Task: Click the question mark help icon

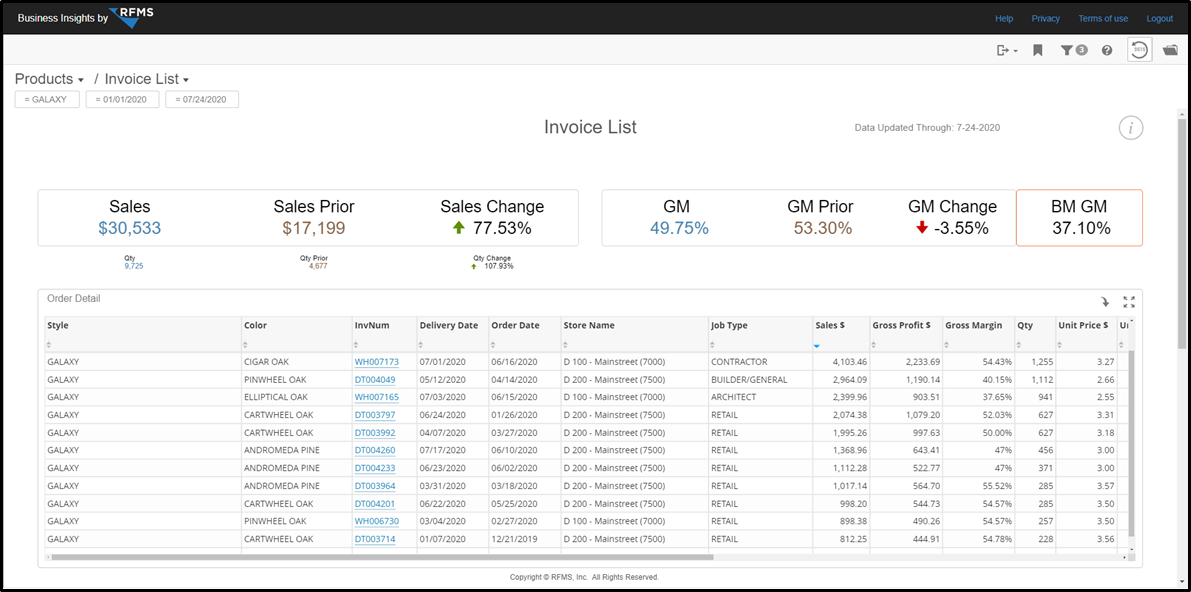Action: (x=1107, y=50)
